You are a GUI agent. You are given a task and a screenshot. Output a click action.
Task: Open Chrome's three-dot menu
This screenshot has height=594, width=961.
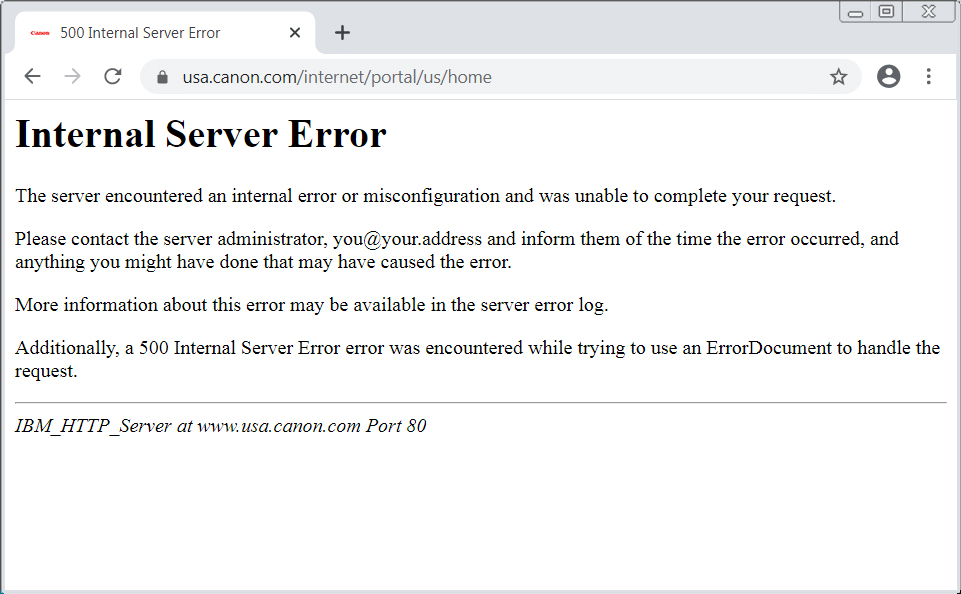[928, 75]
